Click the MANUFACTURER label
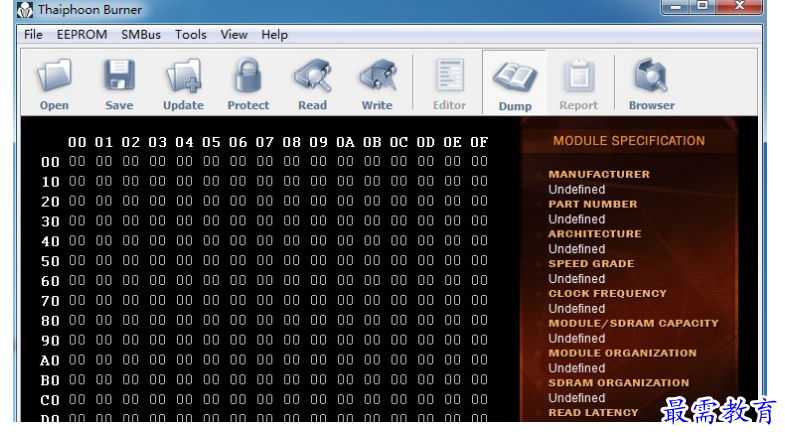785x443 pixels. [599, 174]
